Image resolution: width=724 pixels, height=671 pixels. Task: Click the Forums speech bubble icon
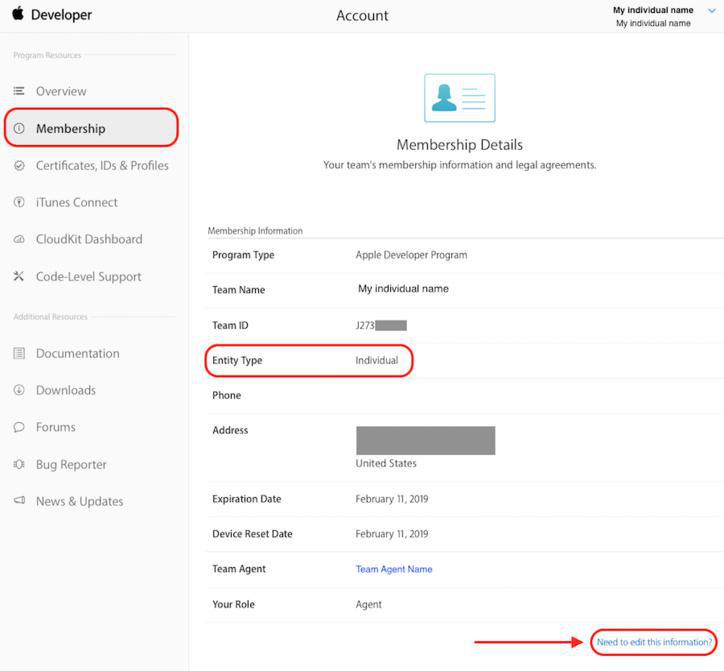click(x=19, y=428)
